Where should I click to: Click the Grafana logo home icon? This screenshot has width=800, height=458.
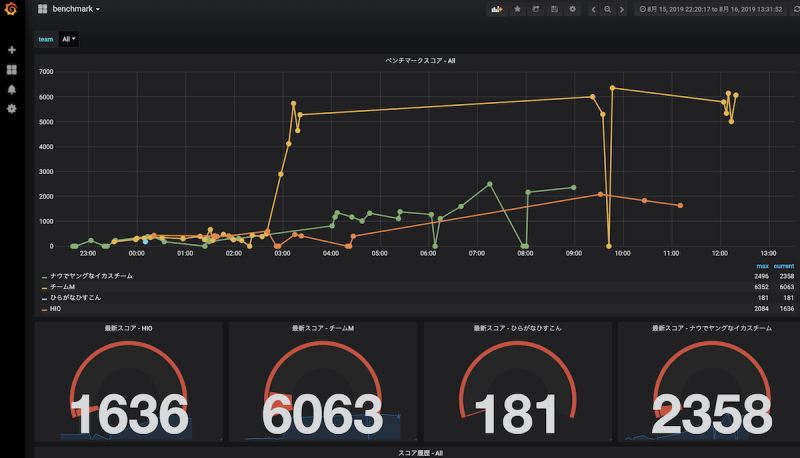pyautogui.click(x=11, y=9)
